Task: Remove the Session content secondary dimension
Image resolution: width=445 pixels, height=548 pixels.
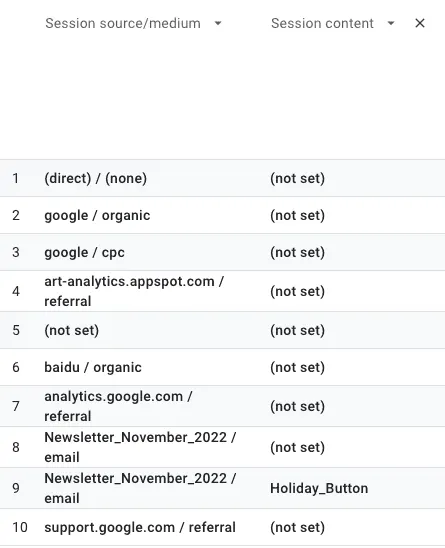Action: [x=420, y=23]
